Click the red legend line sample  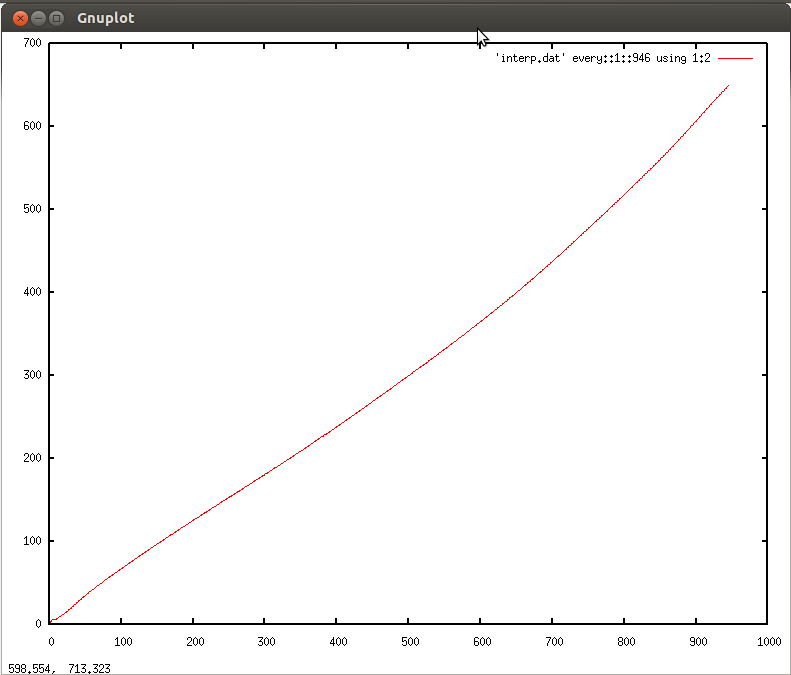pos(735,59)
